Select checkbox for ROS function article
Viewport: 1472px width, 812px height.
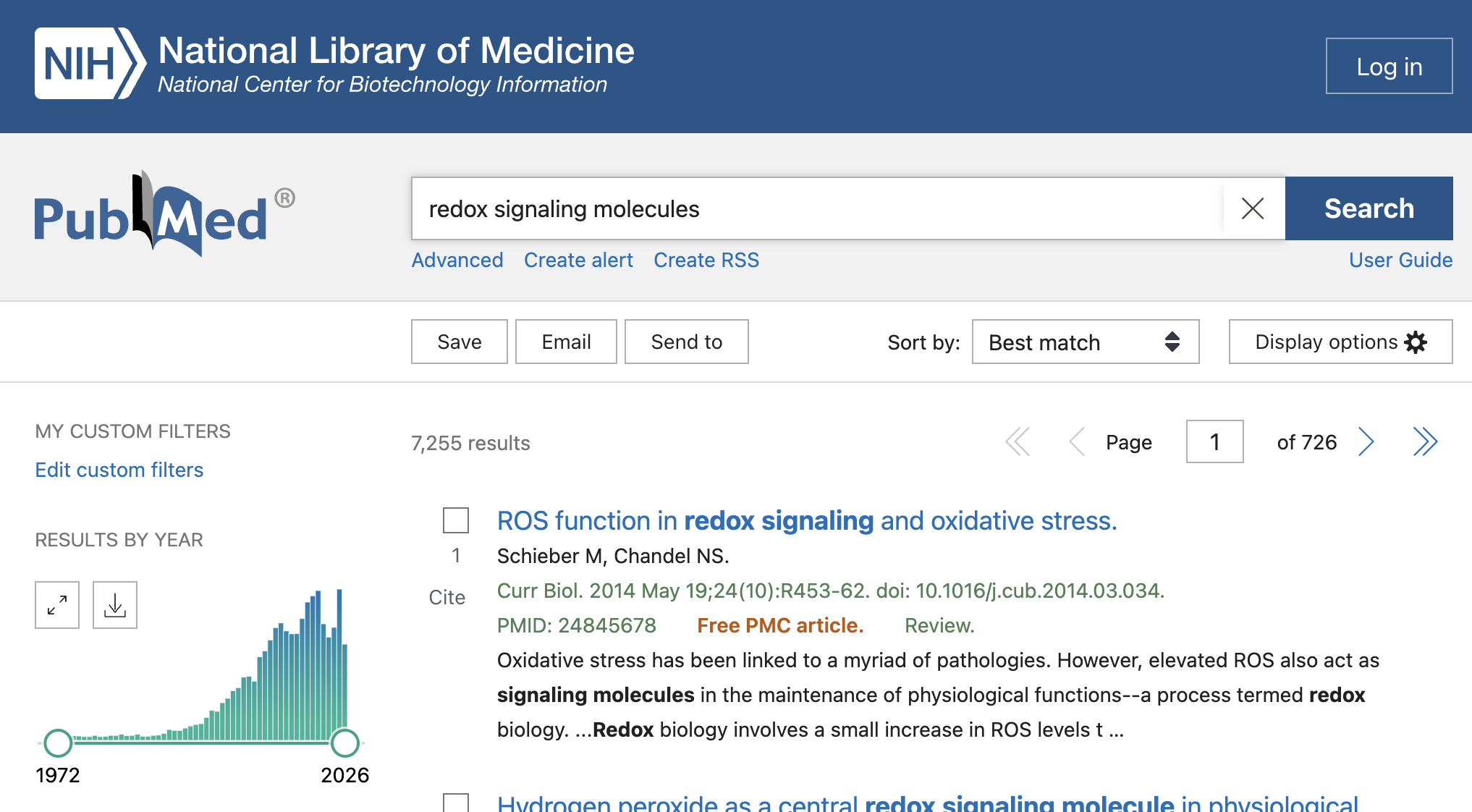tap(456, 520)
